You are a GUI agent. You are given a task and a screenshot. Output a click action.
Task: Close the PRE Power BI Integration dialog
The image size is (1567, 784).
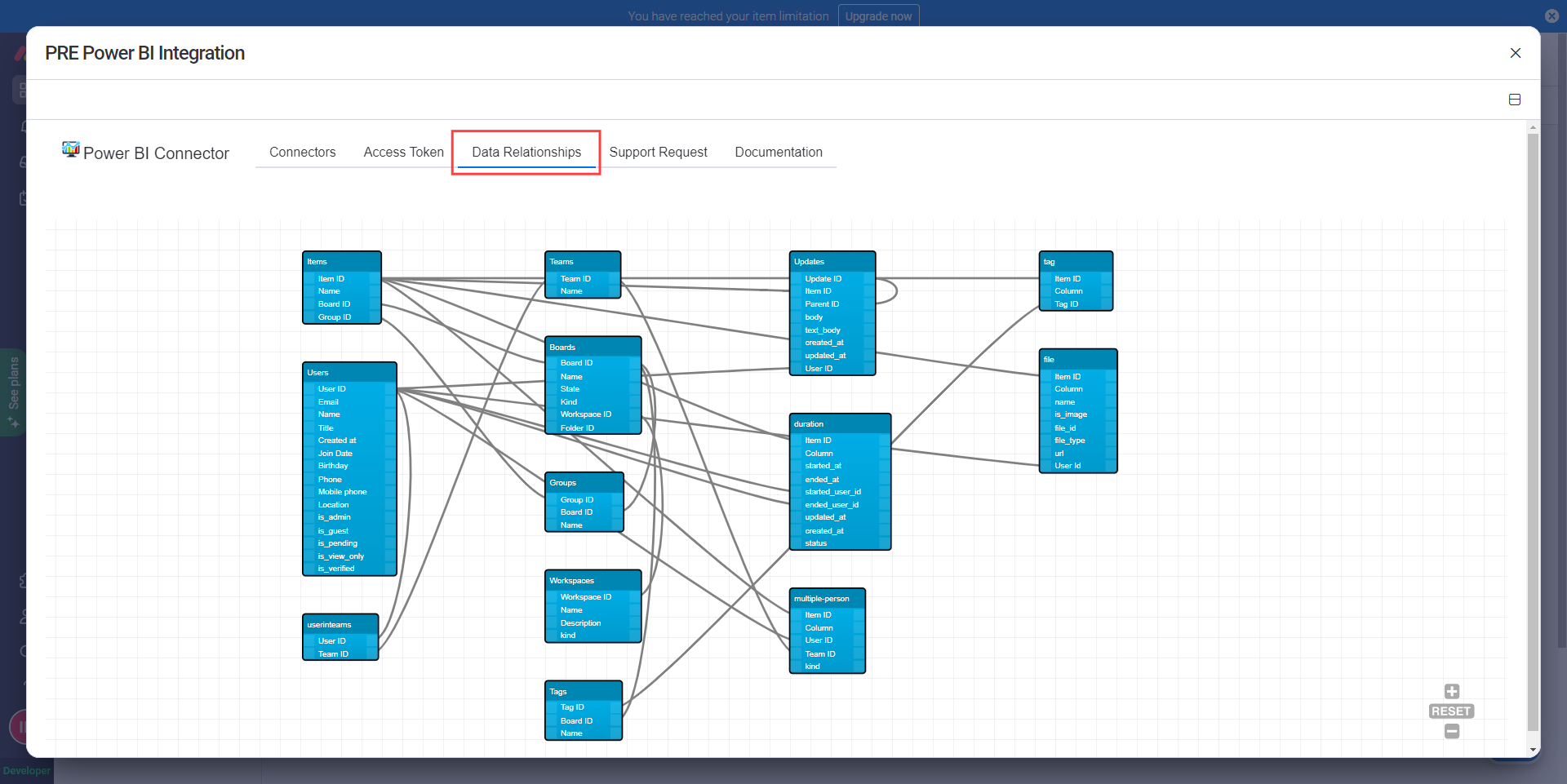coord(1516,53)
